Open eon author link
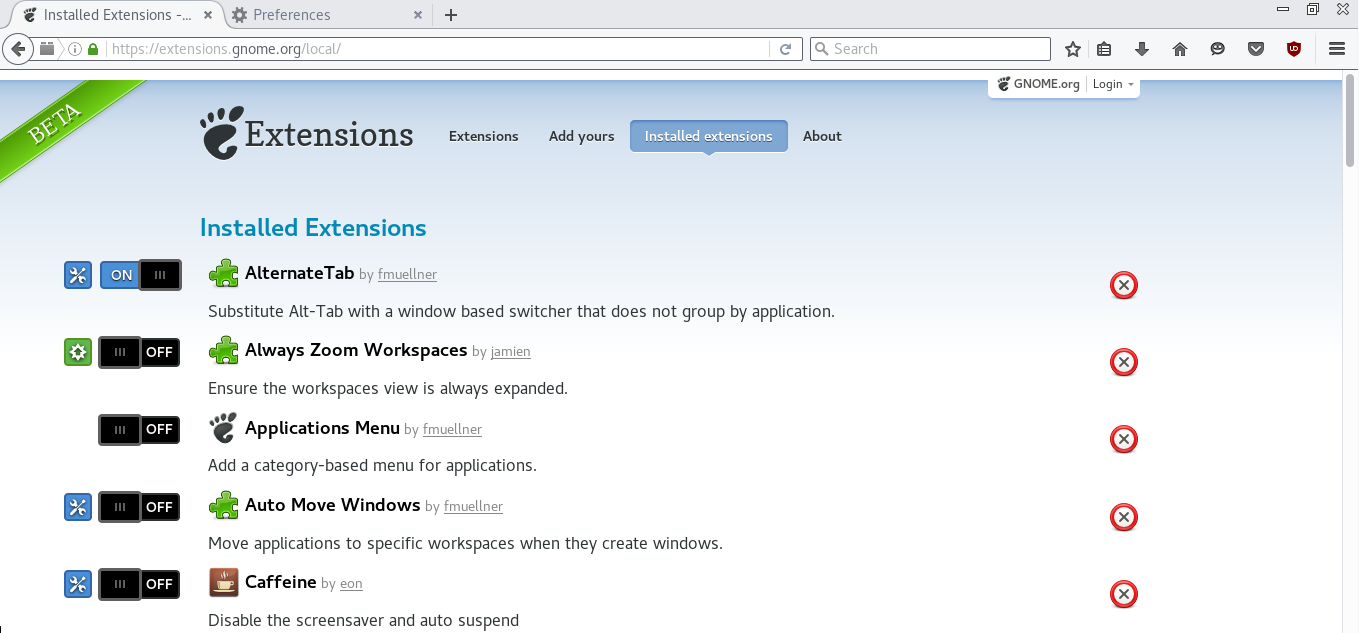 (x=351, y=584)
